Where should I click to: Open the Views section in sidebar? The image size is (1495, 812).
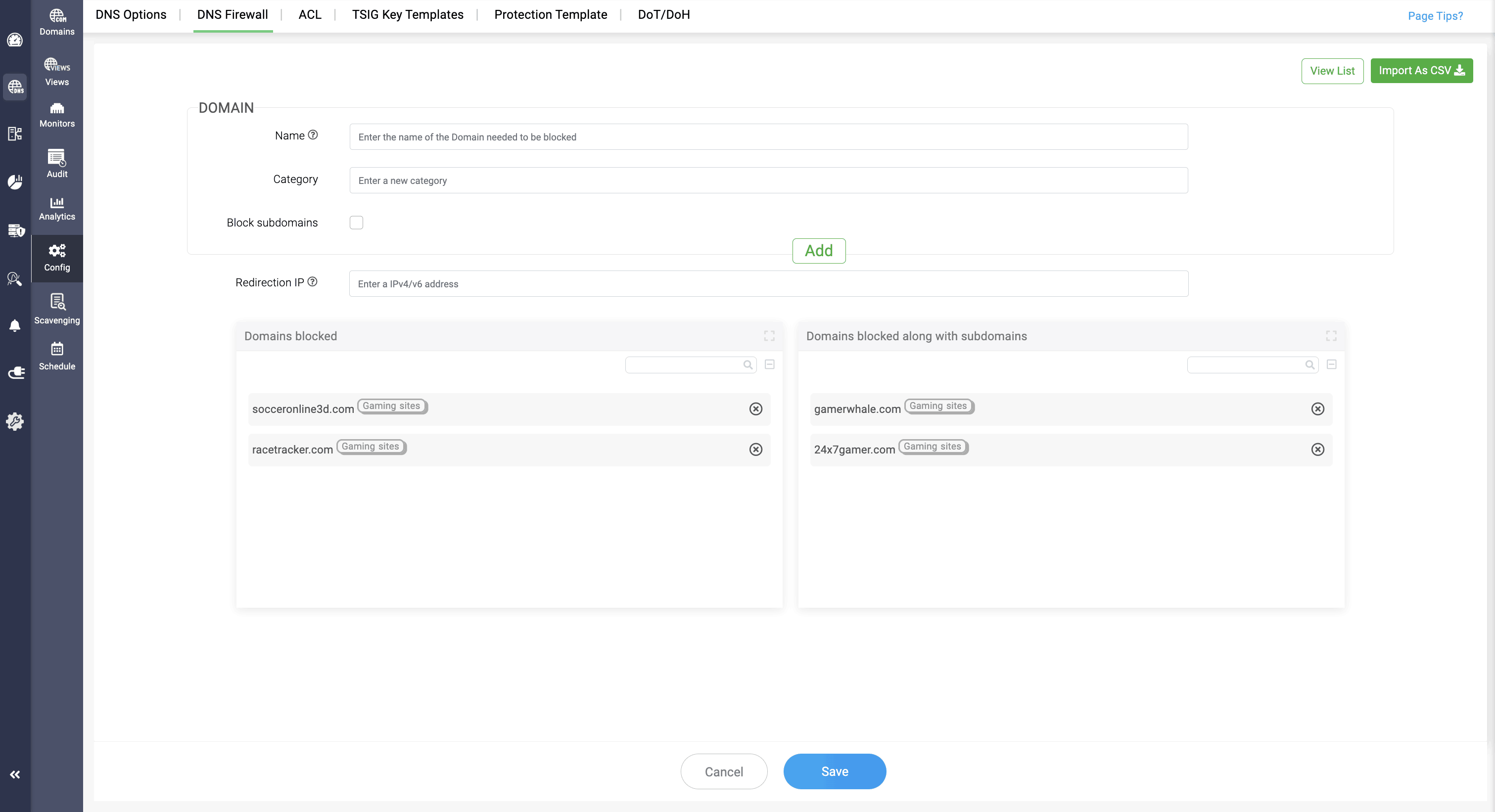(56, 71)
